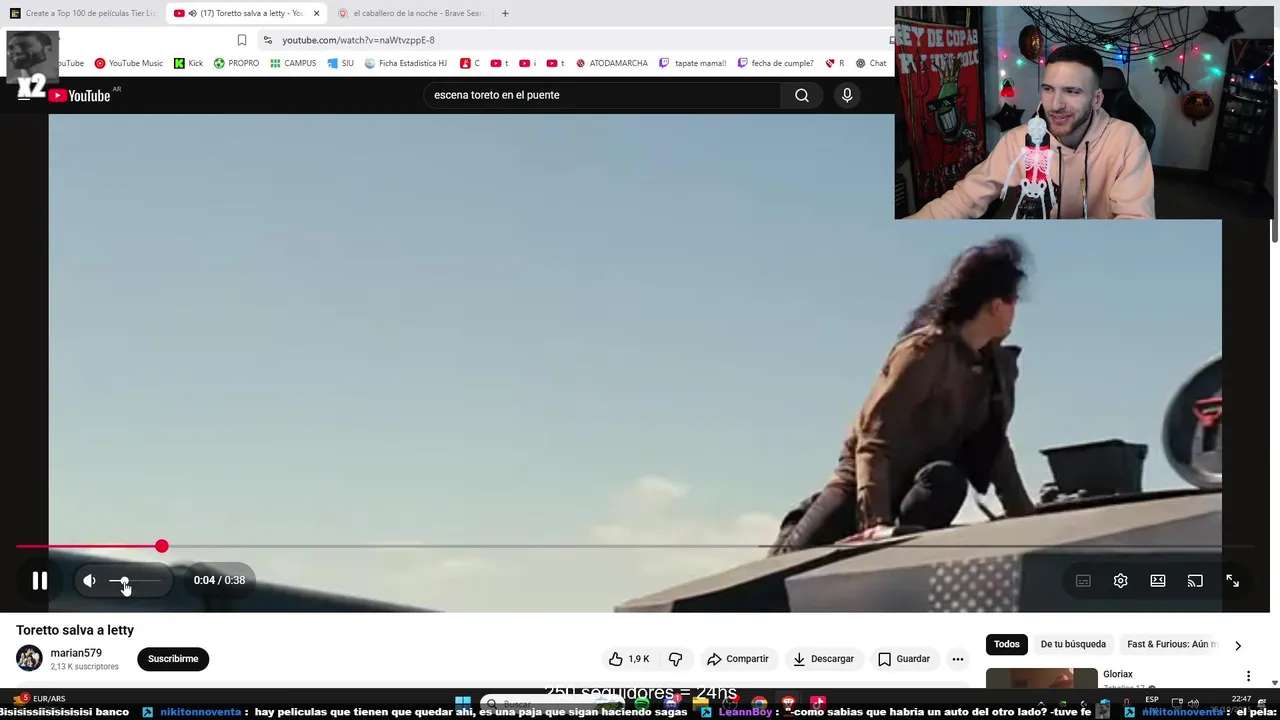Open the tapate mama!! bookmark
The width and height of the screenshot is (1280, 720).
pyautogui.click(x=692, y=63)
